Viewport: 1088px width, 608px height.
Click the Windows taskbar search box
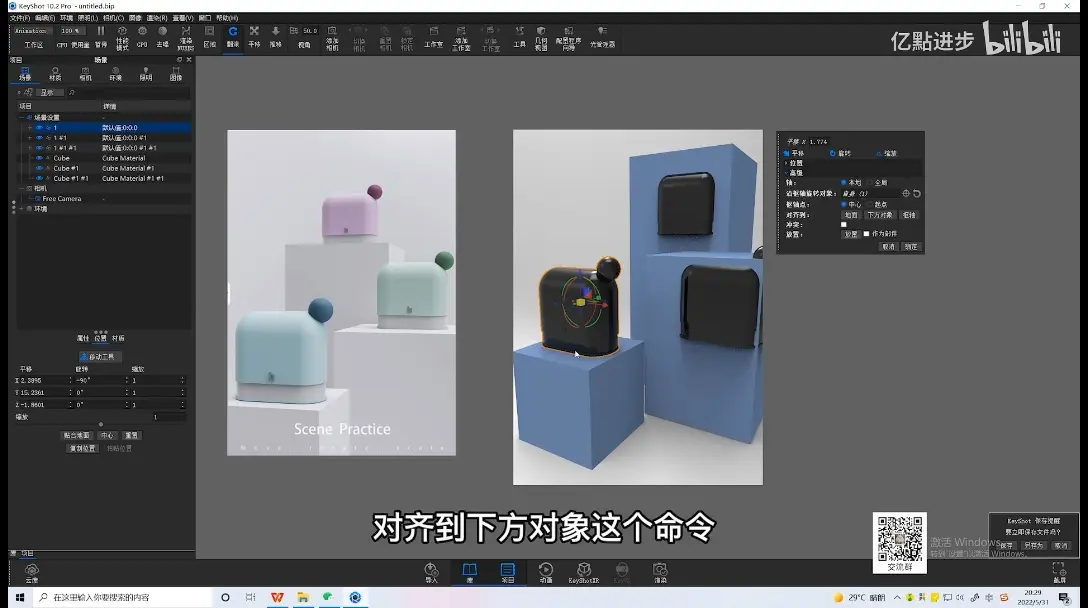coord(123,597)
